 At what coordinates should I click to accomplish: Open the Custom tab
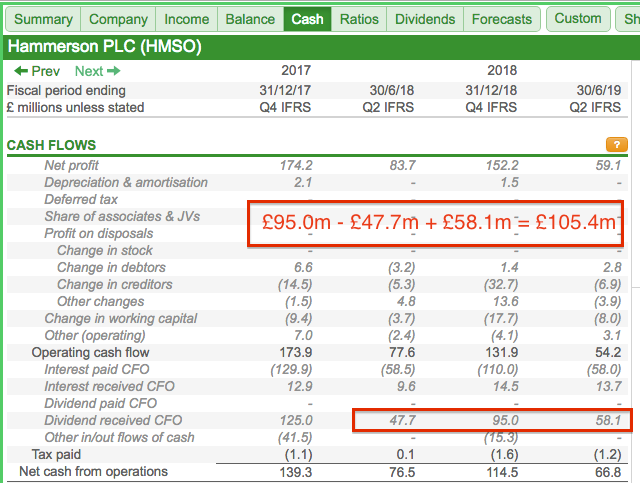pos(578,19)
